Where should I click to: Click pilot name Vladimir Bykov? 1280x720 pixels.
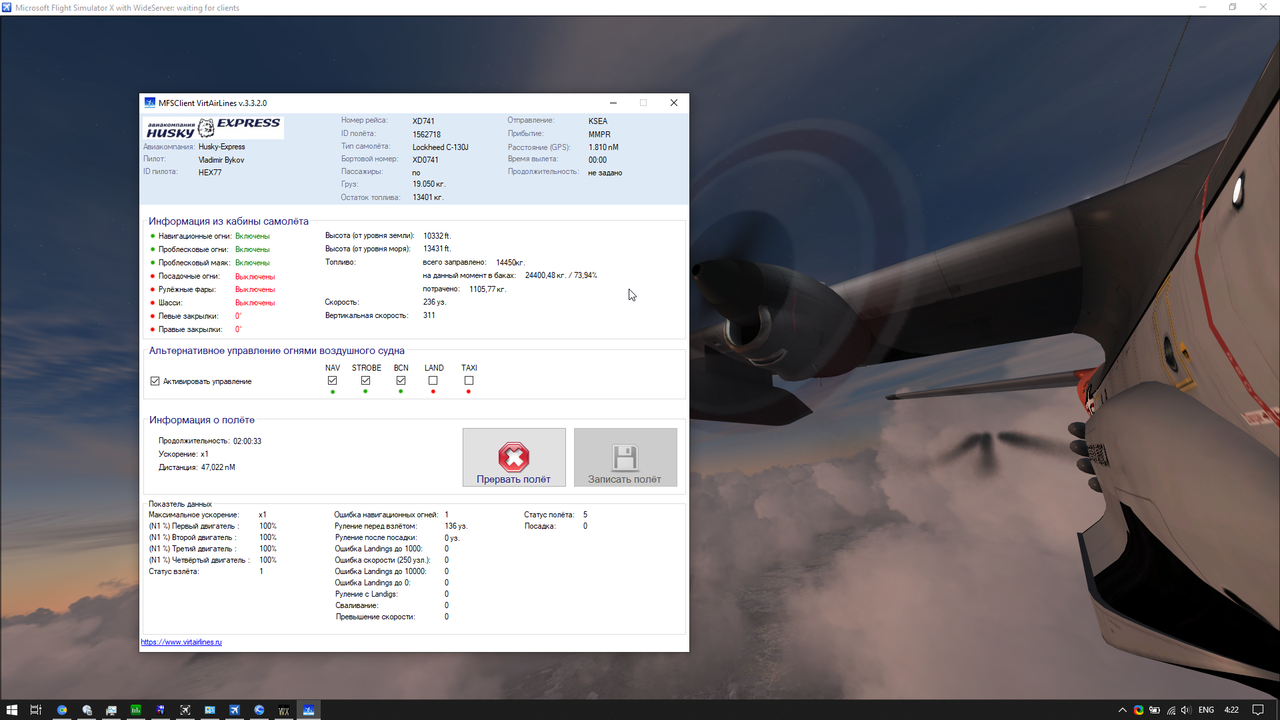coord(221,160)
